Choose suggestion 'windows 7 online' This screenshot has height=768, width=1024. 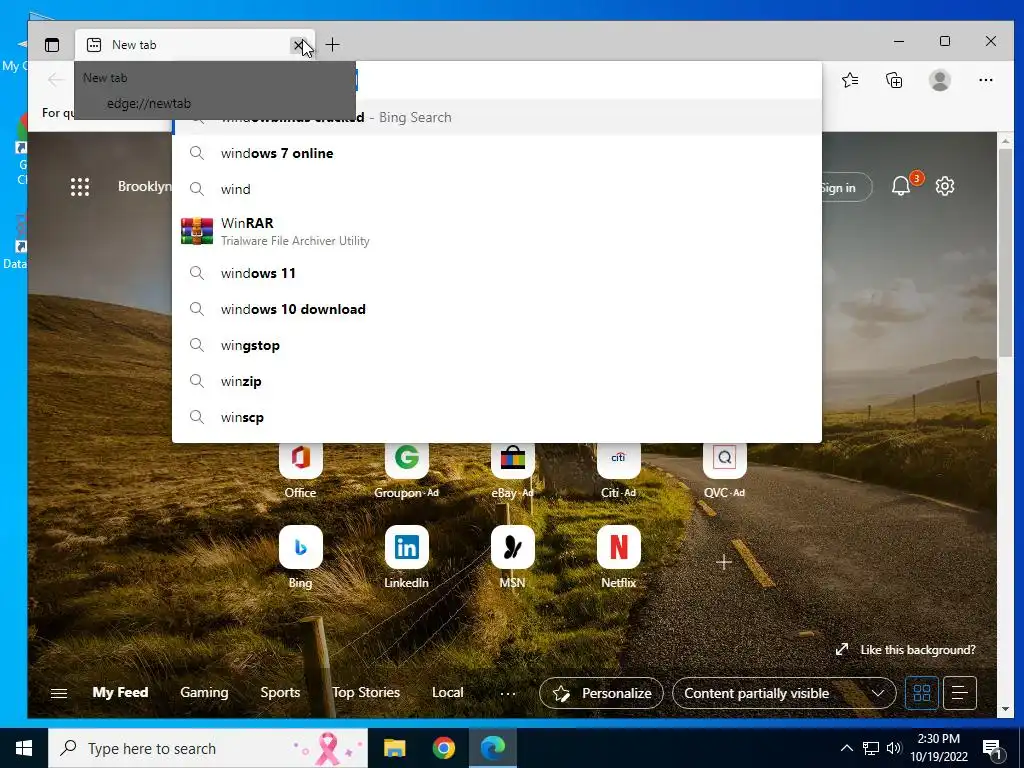point(496,153)
